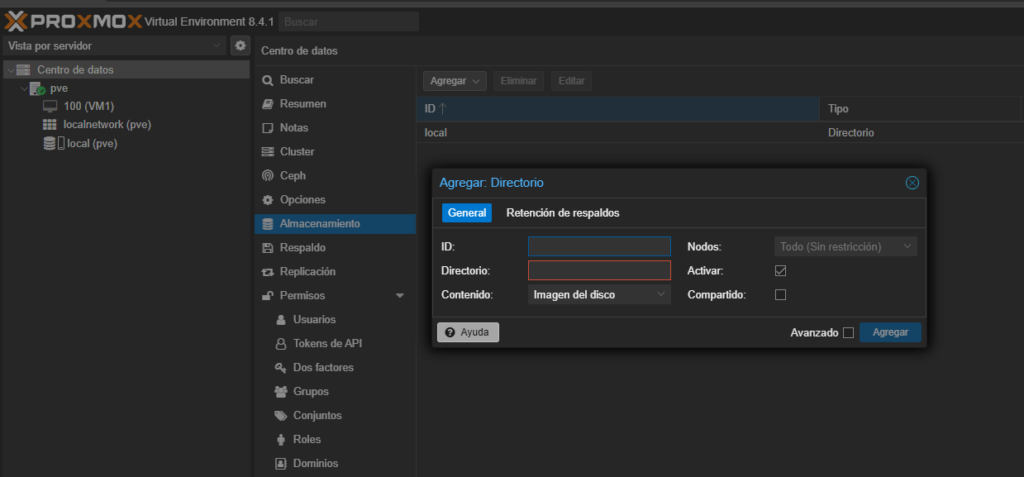Click the localnetwork (pve) grid icon

pos(50,125)
